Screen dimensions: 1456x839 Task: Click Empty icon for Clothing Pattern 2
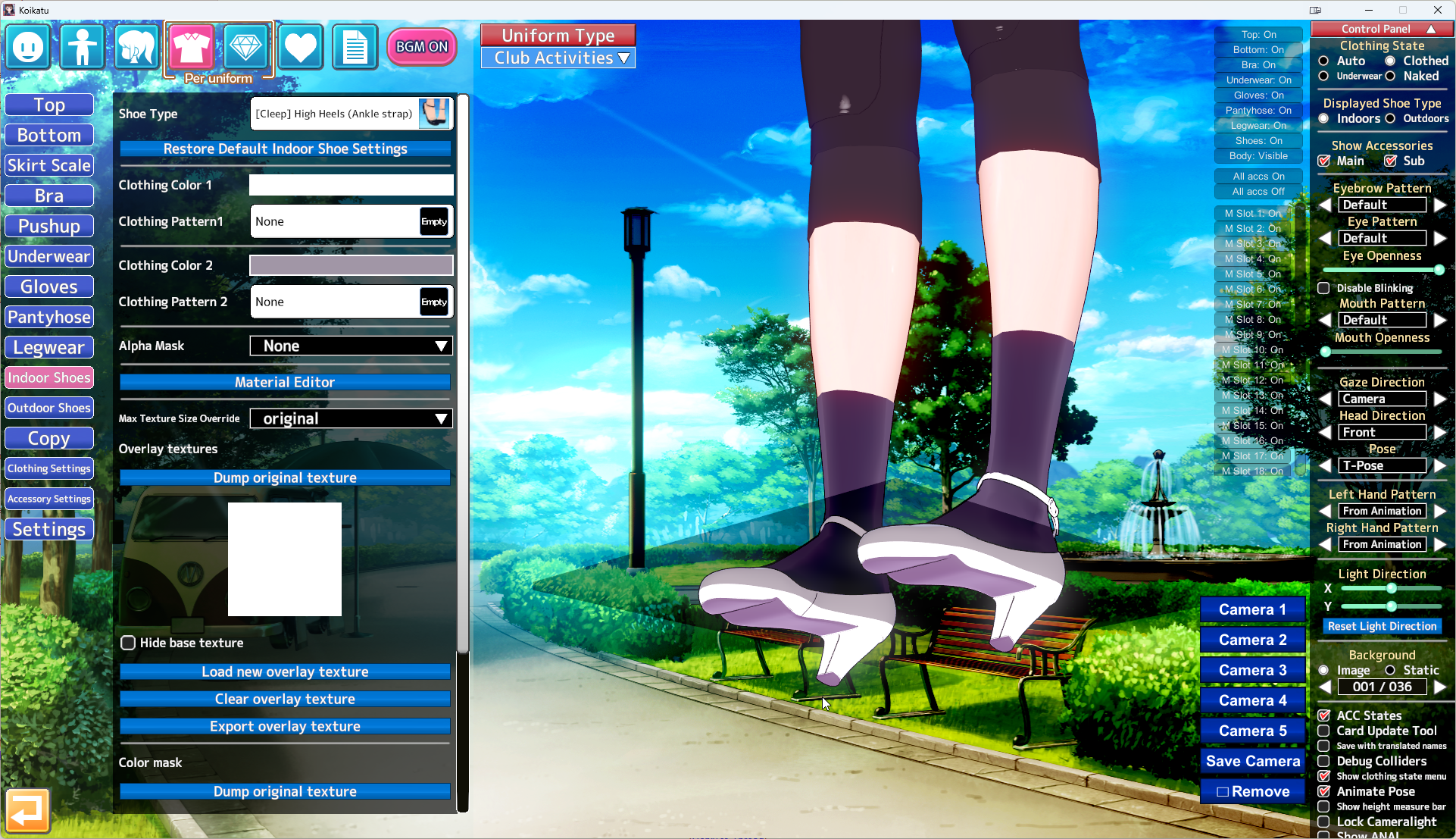coord(434,302)
